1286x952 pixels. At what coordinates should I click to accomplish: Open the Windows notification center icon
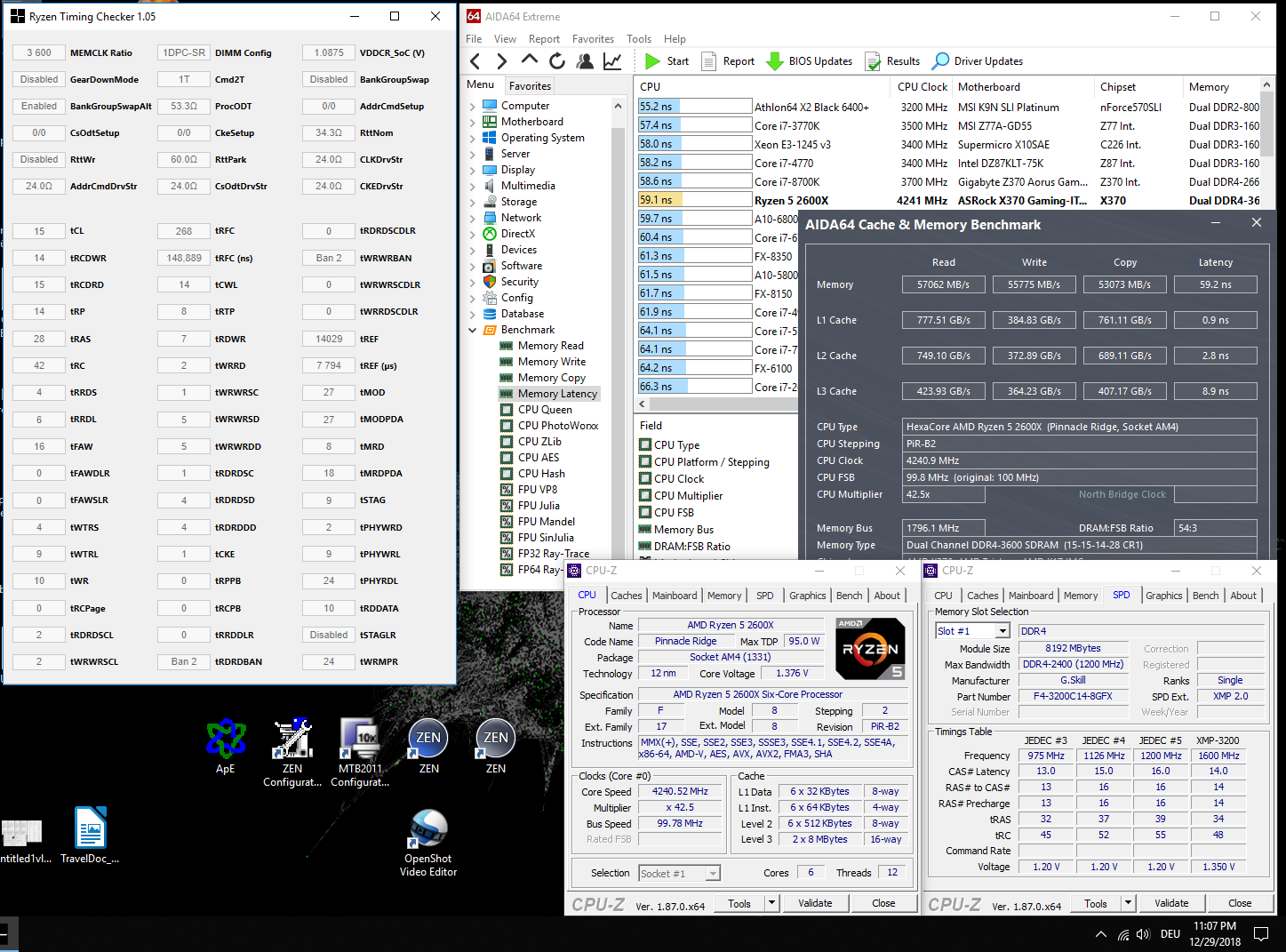click(x=1261, y=933)
